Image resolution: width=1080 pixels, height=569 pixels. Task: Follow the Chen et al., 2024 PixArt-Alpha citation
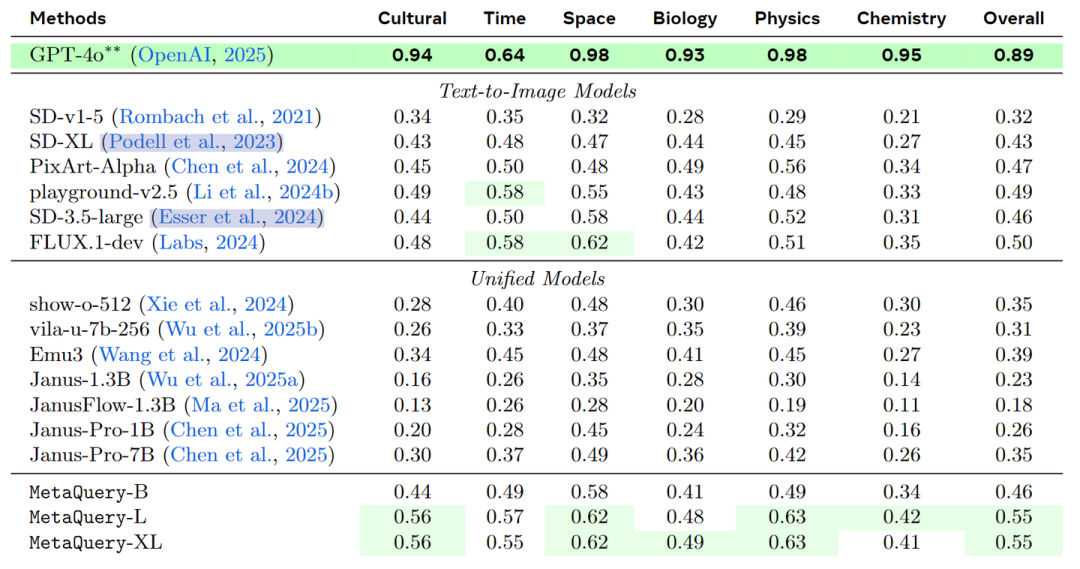pos(249,167)
